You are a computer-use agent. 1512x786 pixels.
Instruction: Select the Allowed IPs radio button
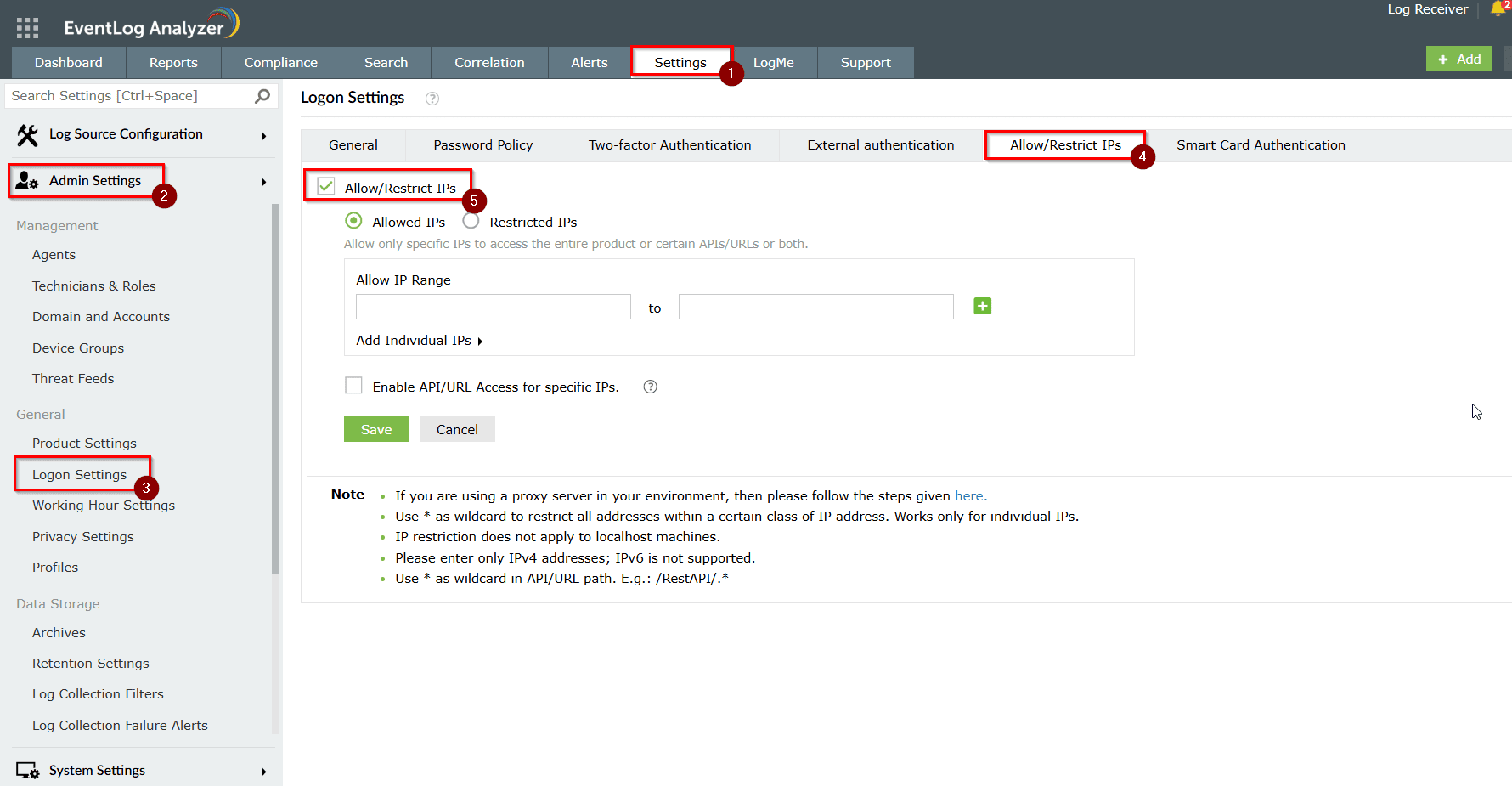click(353, 221)
